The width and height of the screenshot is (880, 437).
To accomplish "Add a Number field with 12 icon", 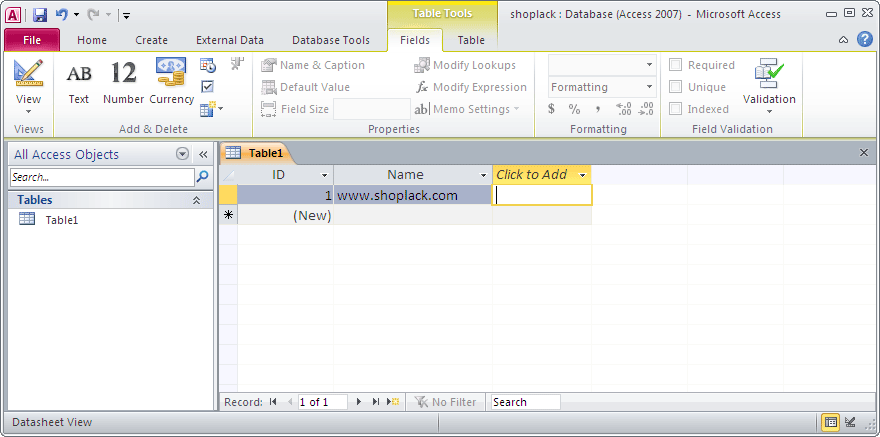I will [123, 82].
